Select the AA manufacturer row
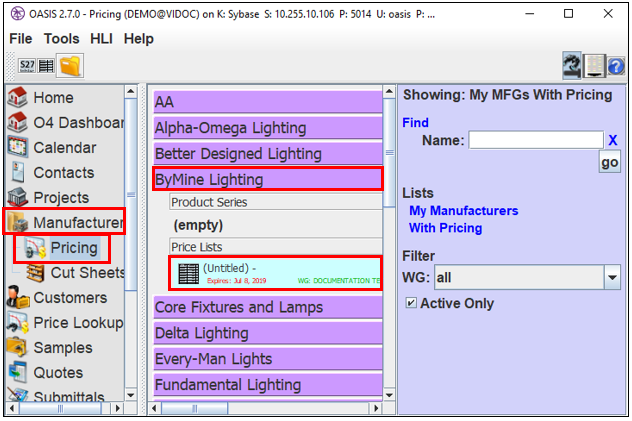 (x=268, y=102)
